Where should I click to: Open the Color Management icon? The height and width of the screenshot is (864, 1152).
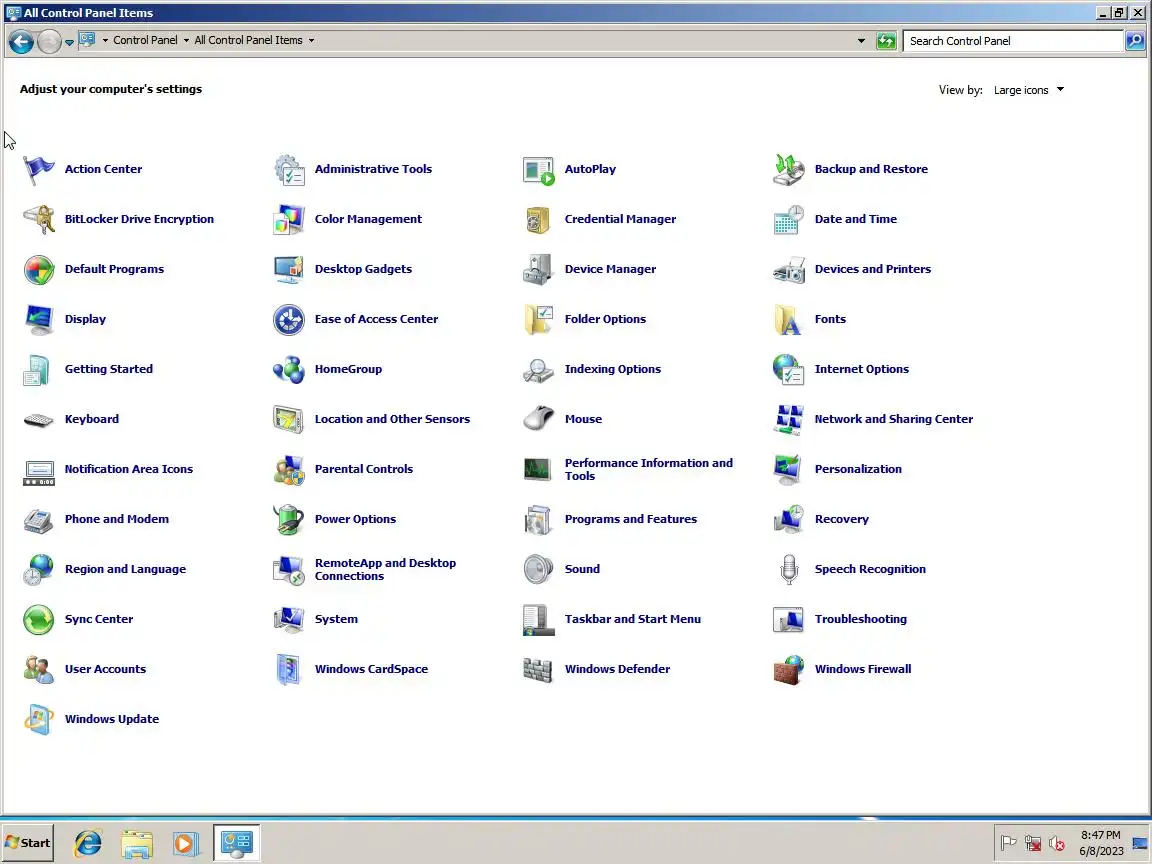click(289, 220)
